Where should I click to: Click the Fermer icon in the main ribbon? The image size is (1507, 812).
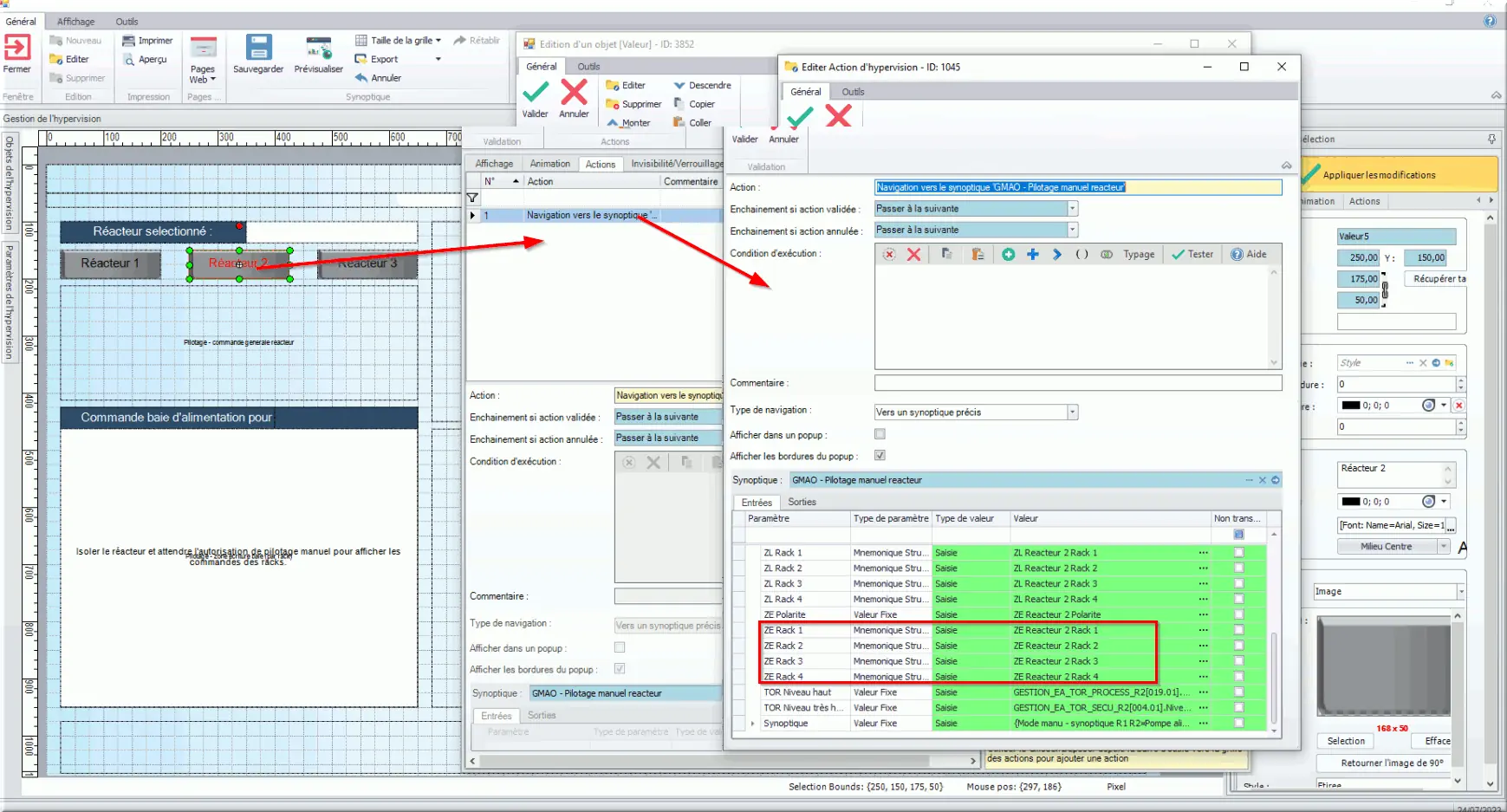pyautogui.click(x=17, y=48)
